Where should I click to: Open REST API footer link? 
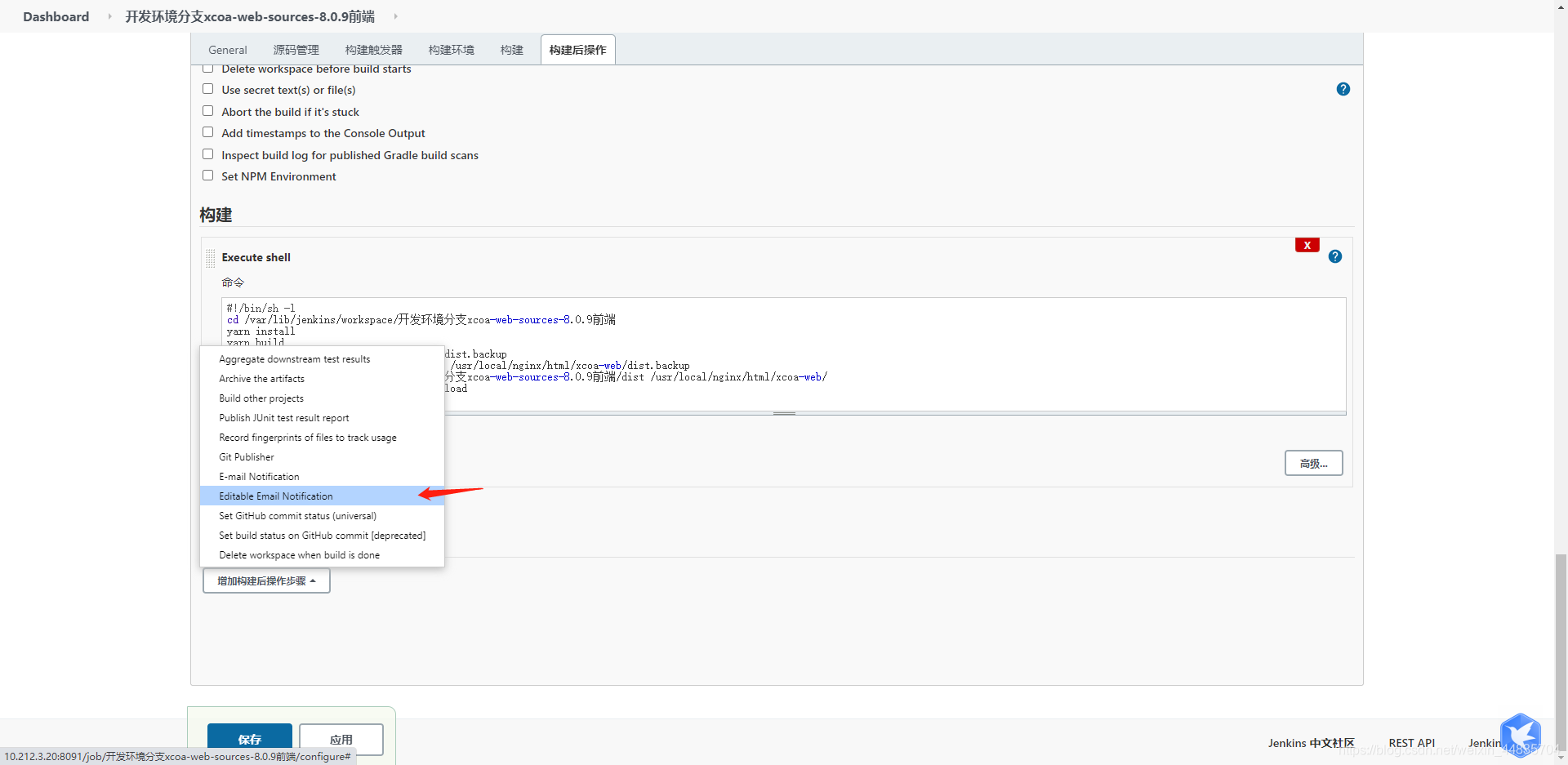[1411, 743]
